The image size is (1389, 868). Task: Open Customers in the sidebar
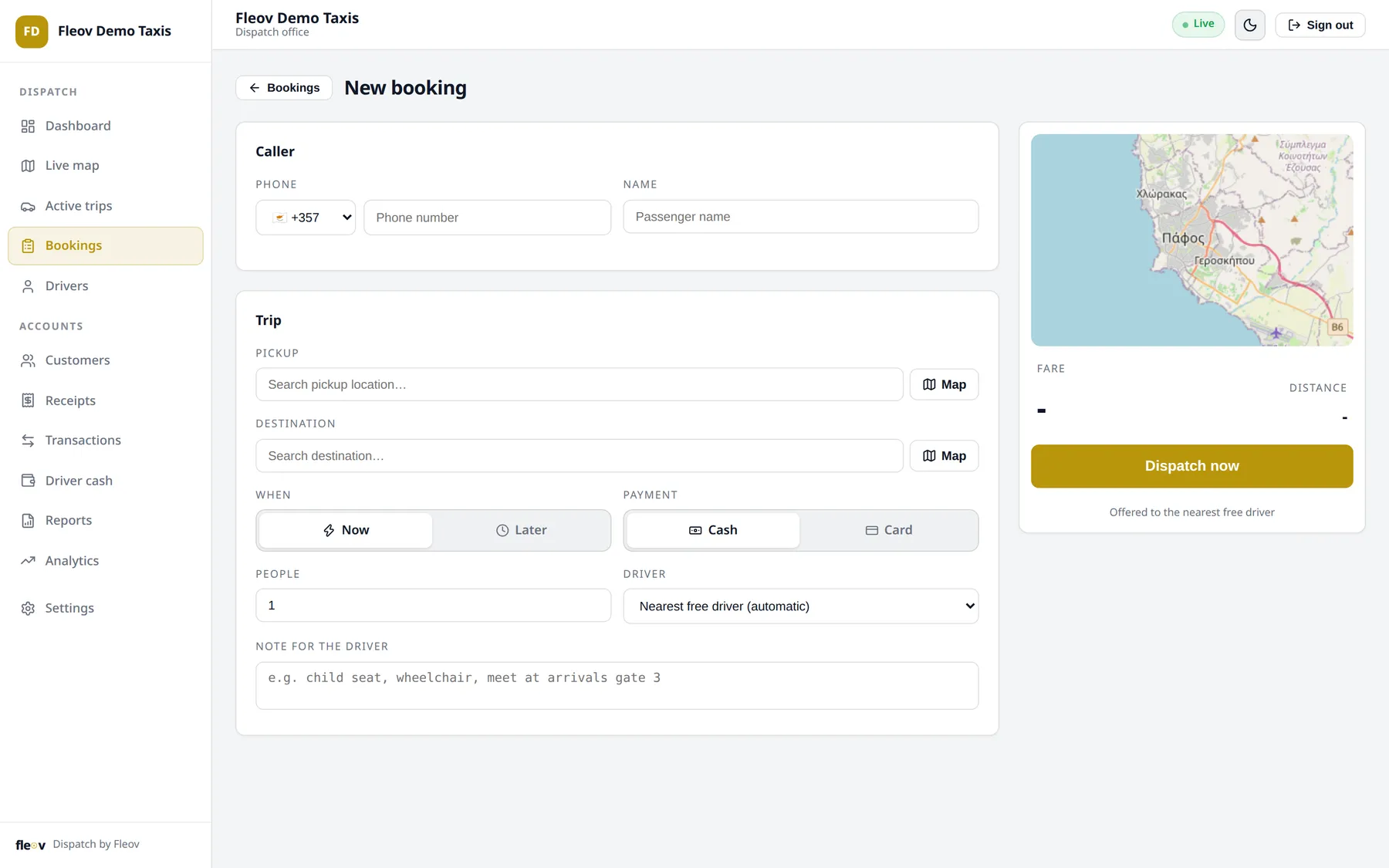coord(106,360)
